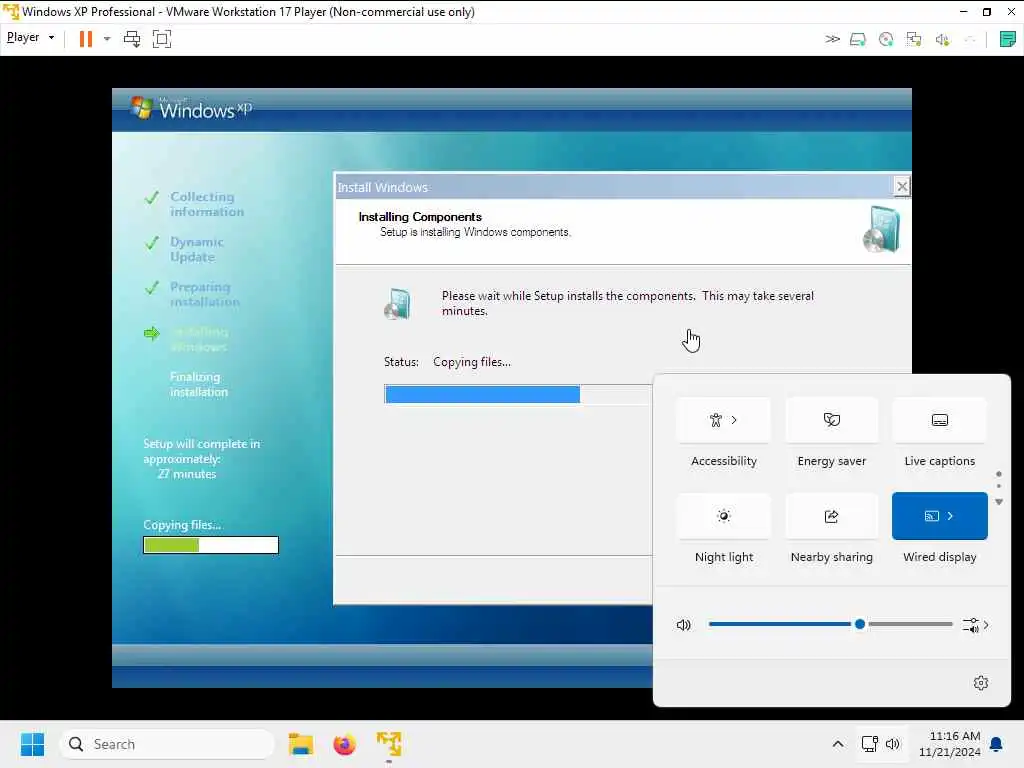The image size is (1024, 768).
Task: Open the hard disk device icon
Action: (x=858, y=40)
